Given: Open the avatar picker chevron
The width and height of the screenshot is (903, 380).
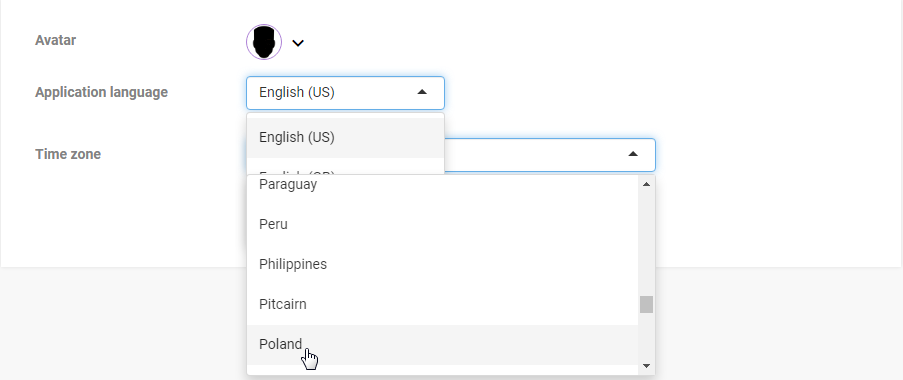Looking at the screenshot, I should (298, 43).
